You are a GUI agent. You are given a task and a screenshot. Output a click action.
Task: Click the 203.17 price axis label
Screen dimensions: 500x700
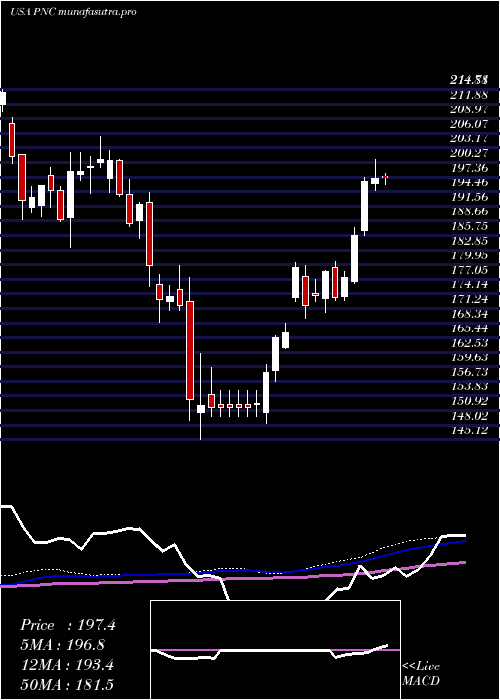coord(468,138)
